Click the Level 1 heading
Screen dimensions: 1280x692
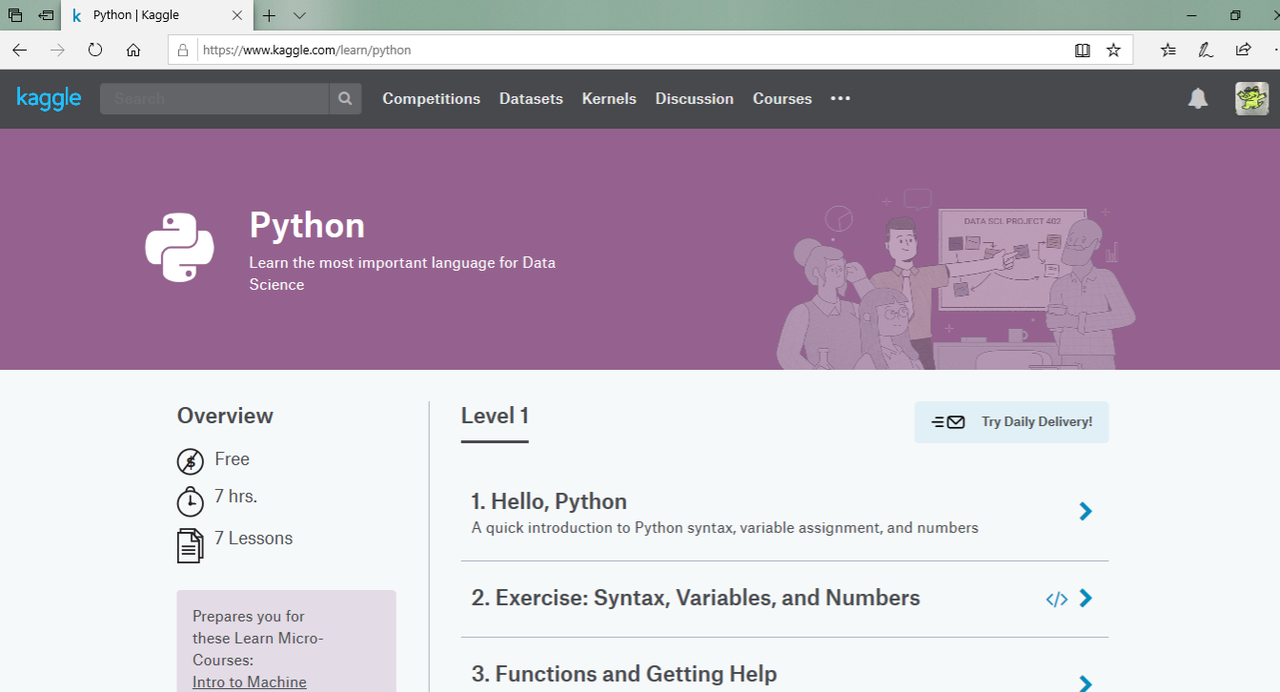tap(495, 416)
